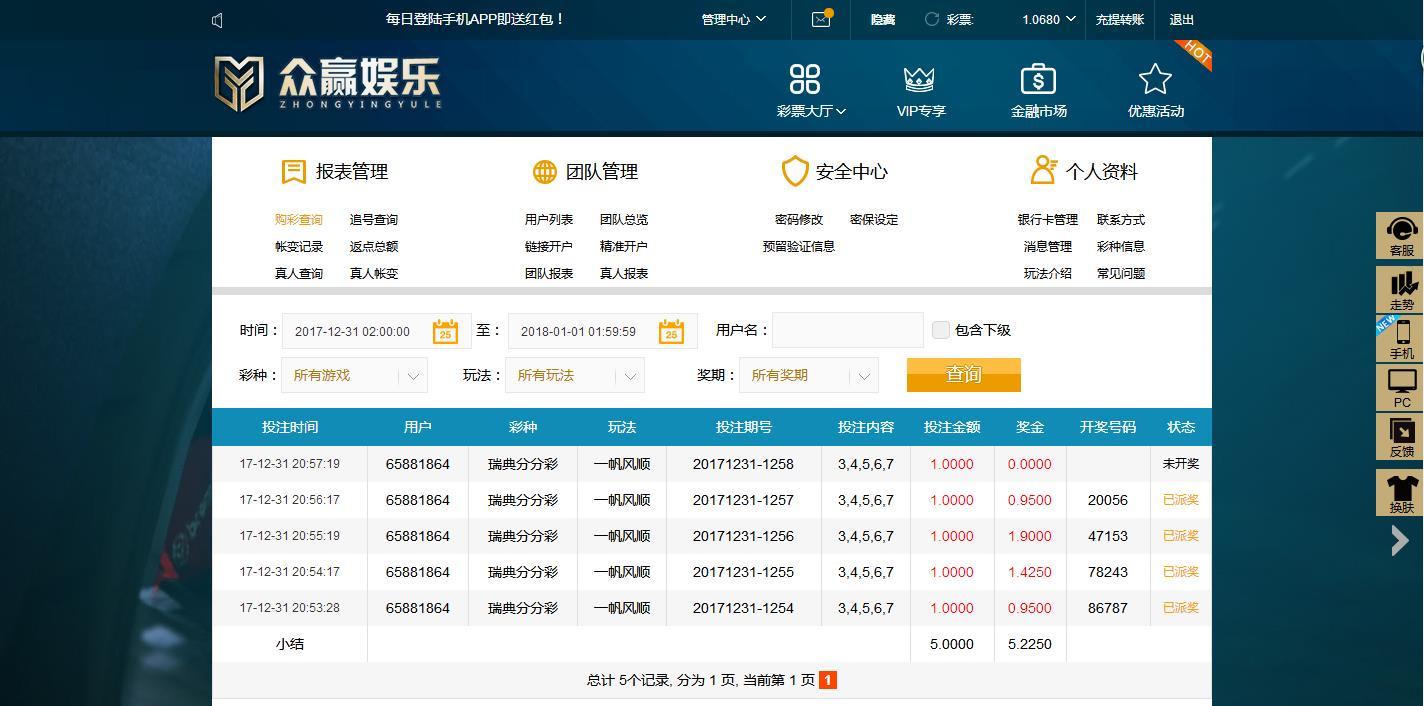This screenshot has height=706, width=1424.
Task: Toggle the 包含下级 checkbox
Action: point(941,330)
